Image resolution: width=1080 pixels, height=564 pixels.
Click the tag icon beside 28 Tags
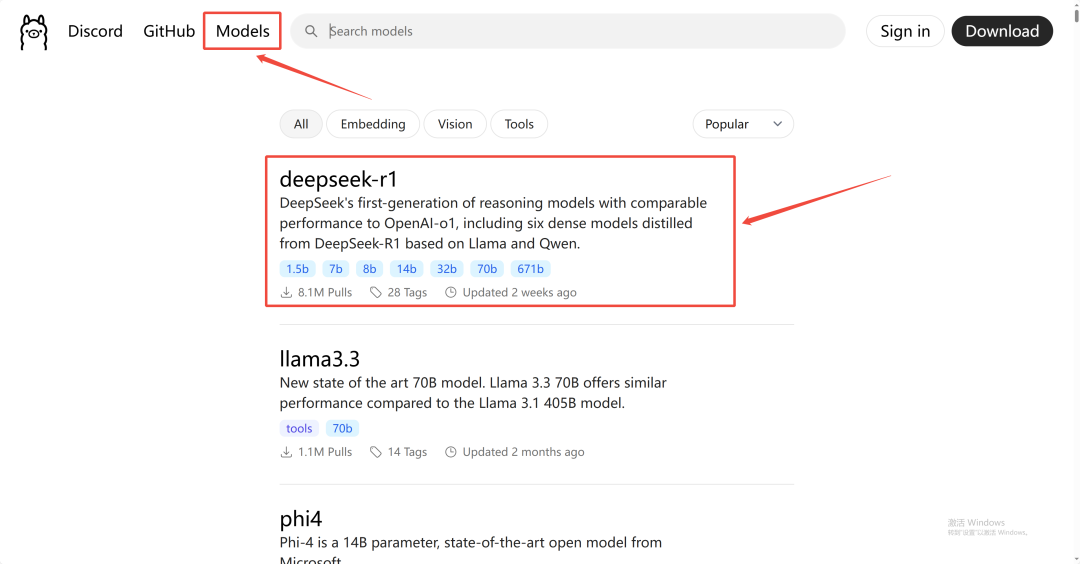tap(375, 293)
